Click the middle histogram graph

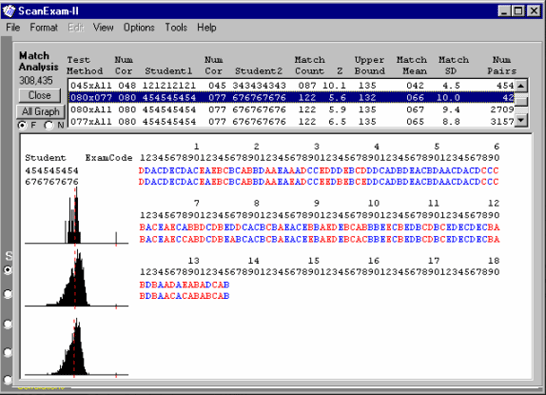tap(77, 279)
